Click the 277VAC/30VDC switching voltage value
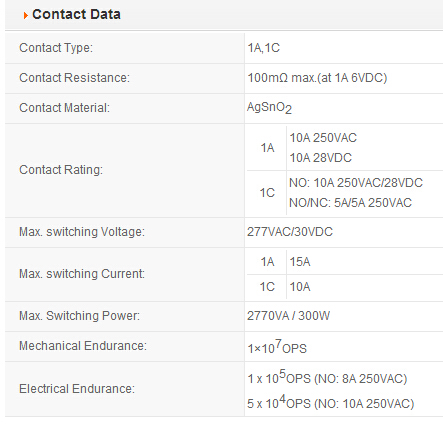Viewport: 443px width, 425px height. point(290,232)
